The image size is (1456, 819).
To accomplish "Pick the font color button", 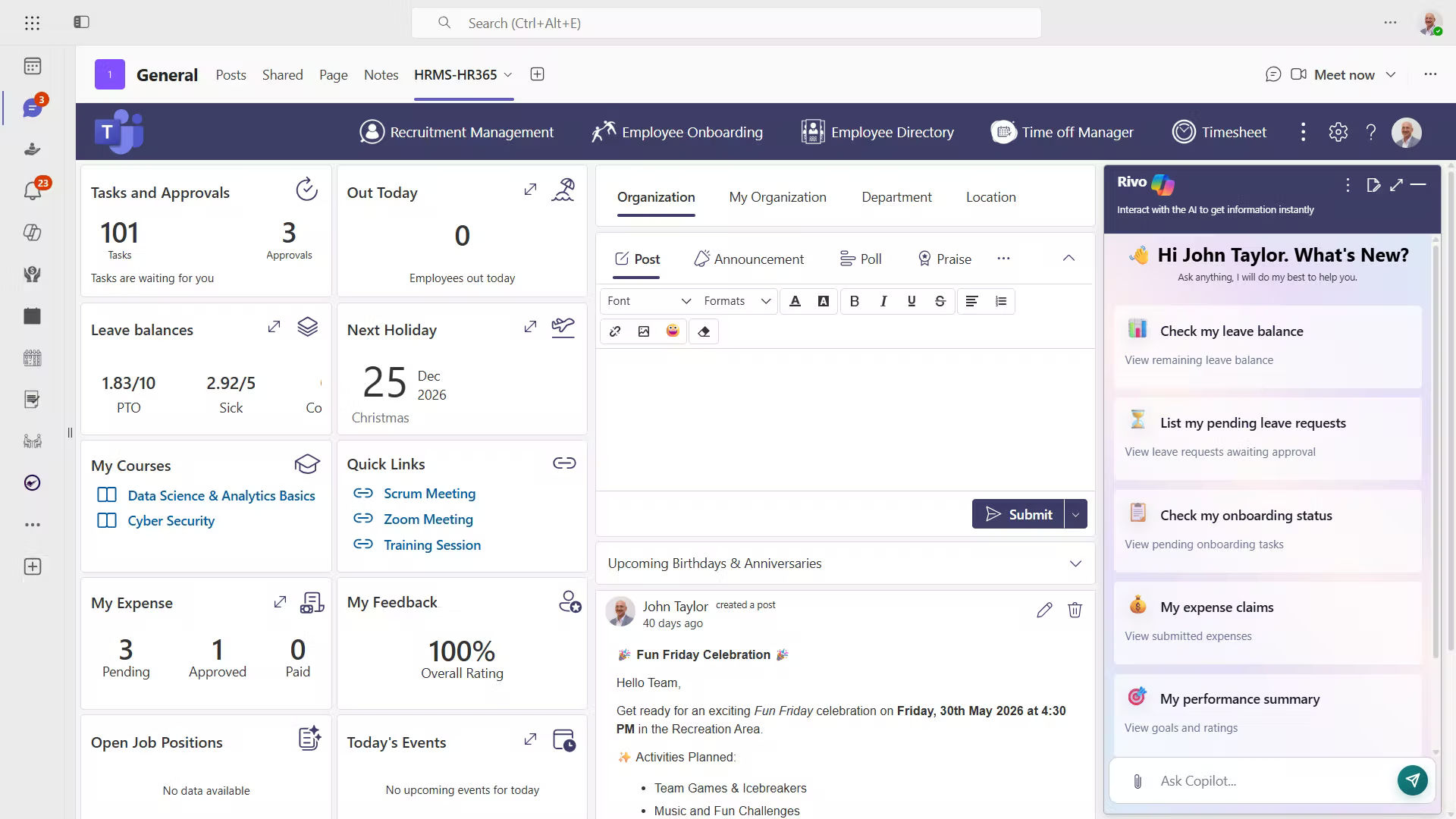I will pos(795,301).
